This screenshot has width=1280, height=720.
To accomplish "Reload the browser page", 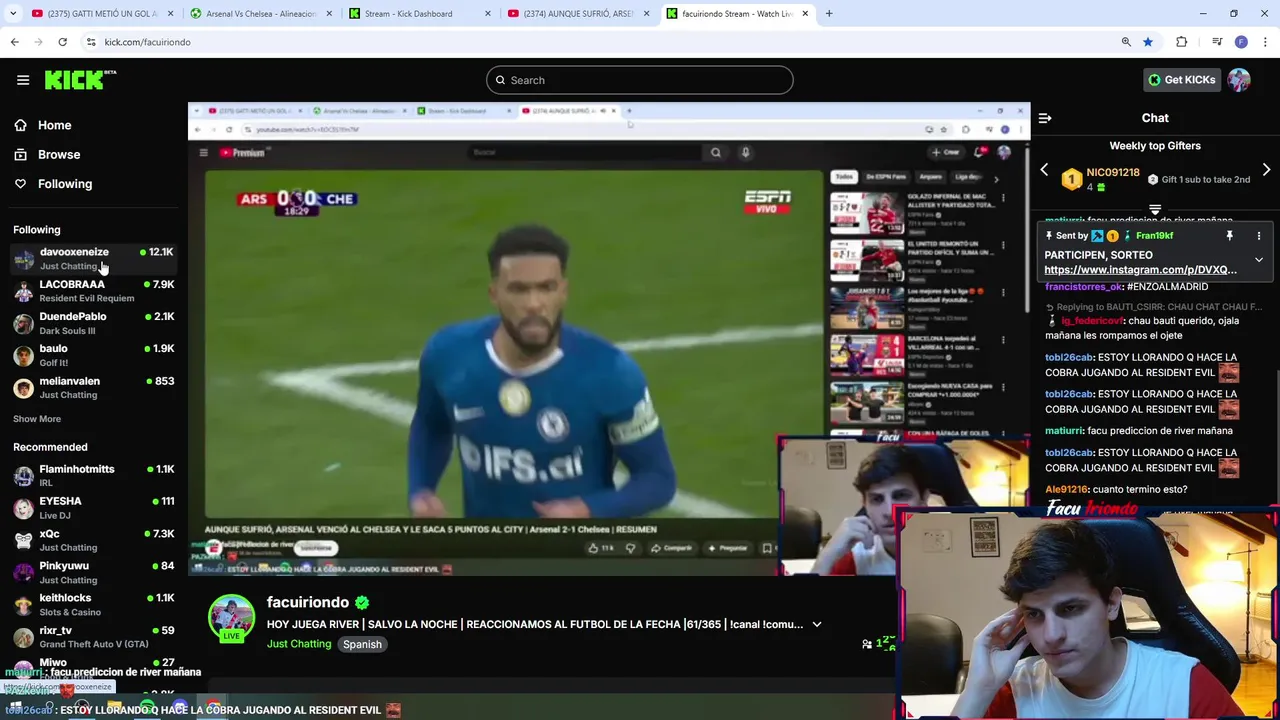I will [63, 42].
